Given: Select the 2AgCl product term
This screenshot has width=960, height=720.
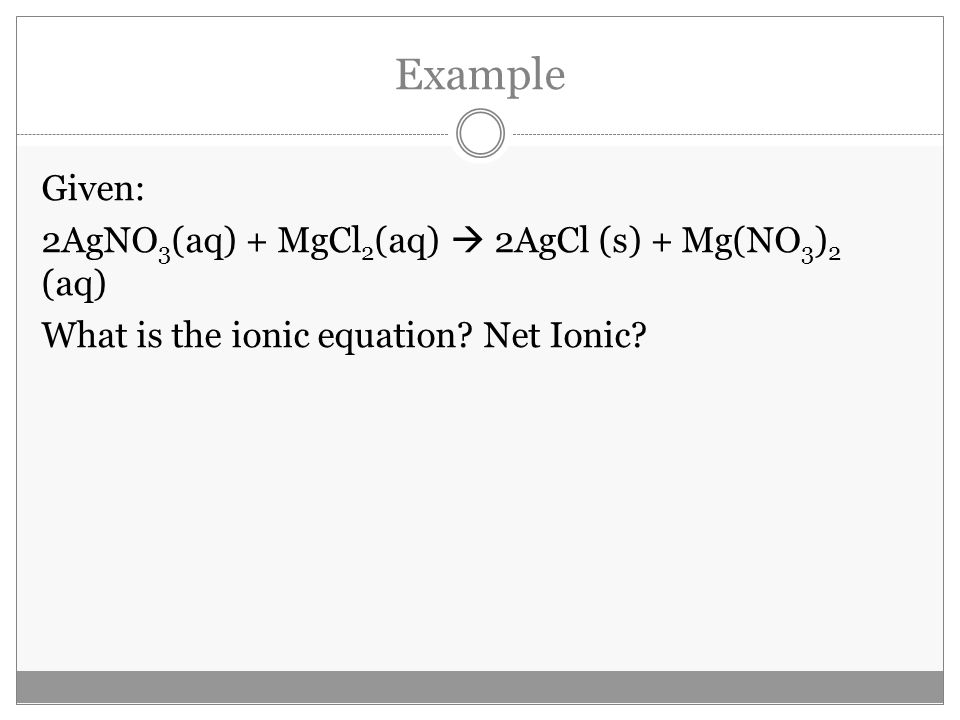Looking at the screenshot, I should [x=542, y=242].
